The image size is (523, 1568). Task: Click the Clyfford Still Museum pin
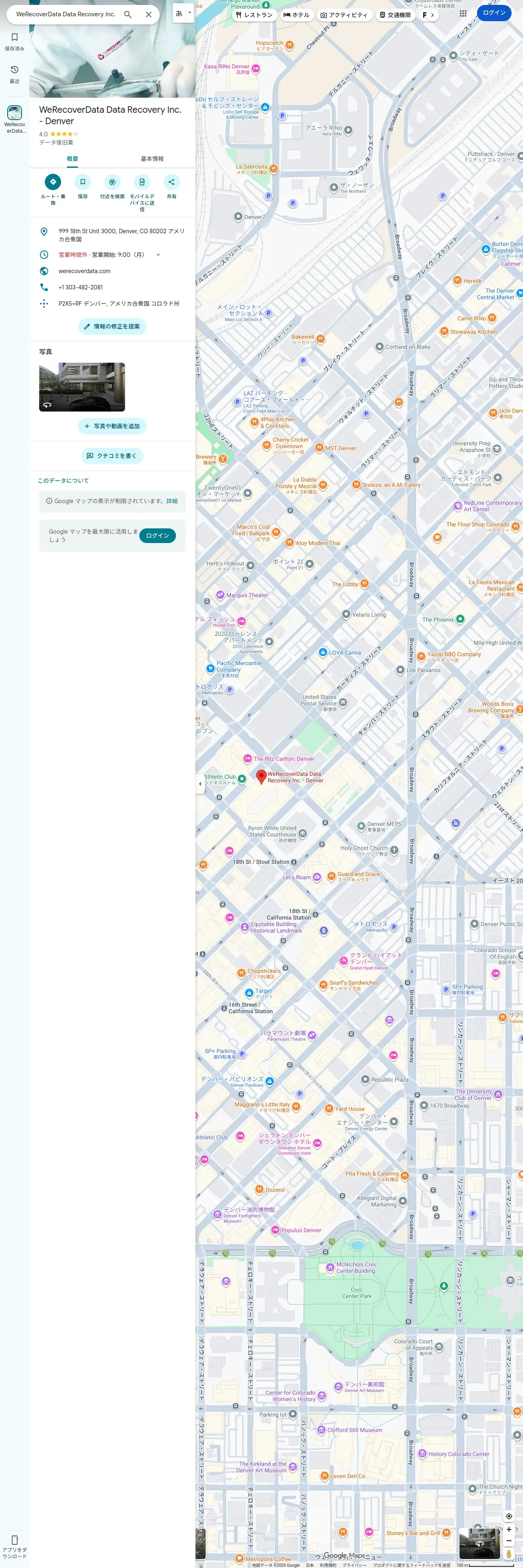click(x=321, y=1430)
